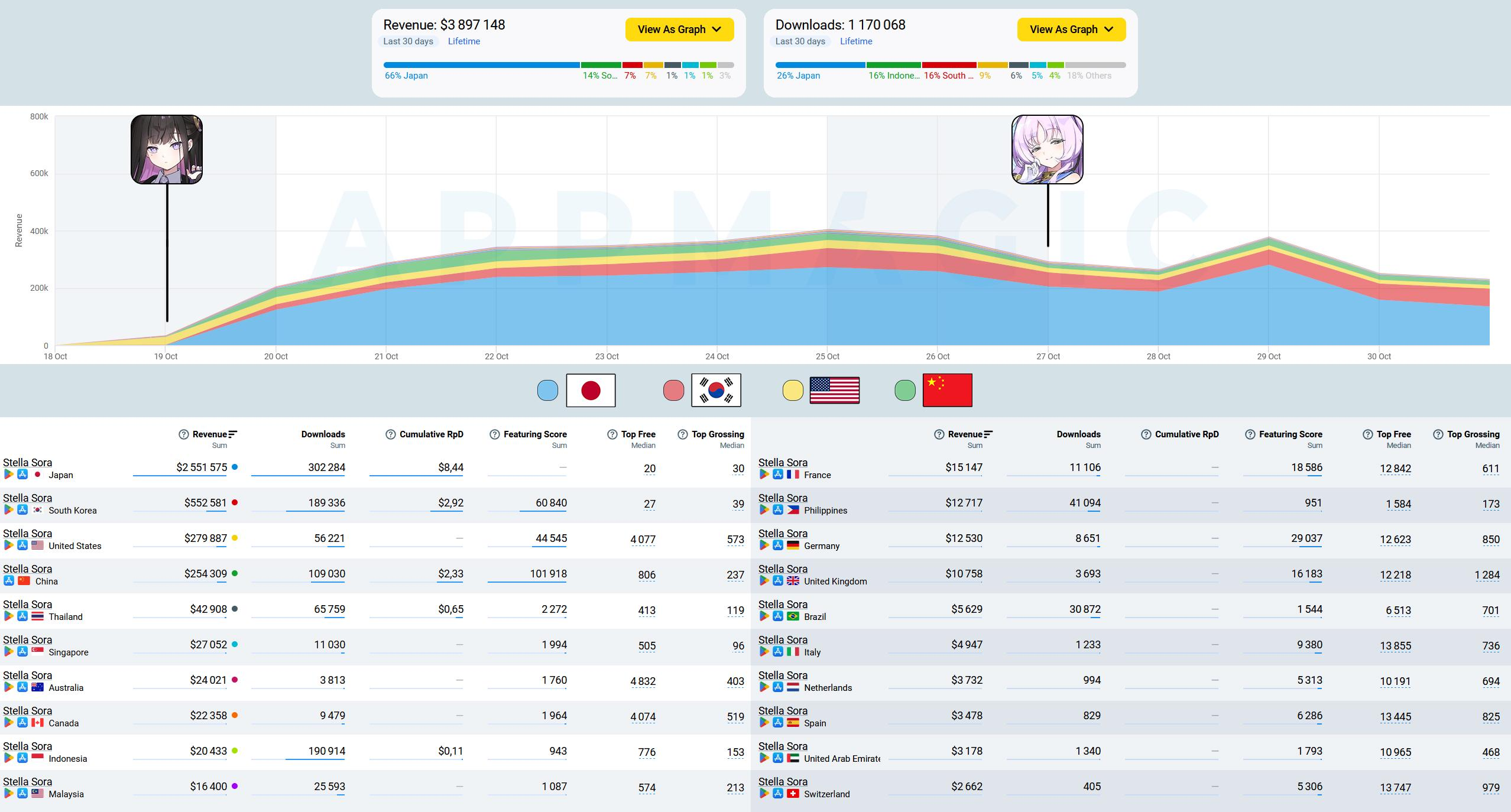Screen dimensions: 1511x812
Task: Open the Downloads View As Graph dropdown
Action: click(1071, 30)
